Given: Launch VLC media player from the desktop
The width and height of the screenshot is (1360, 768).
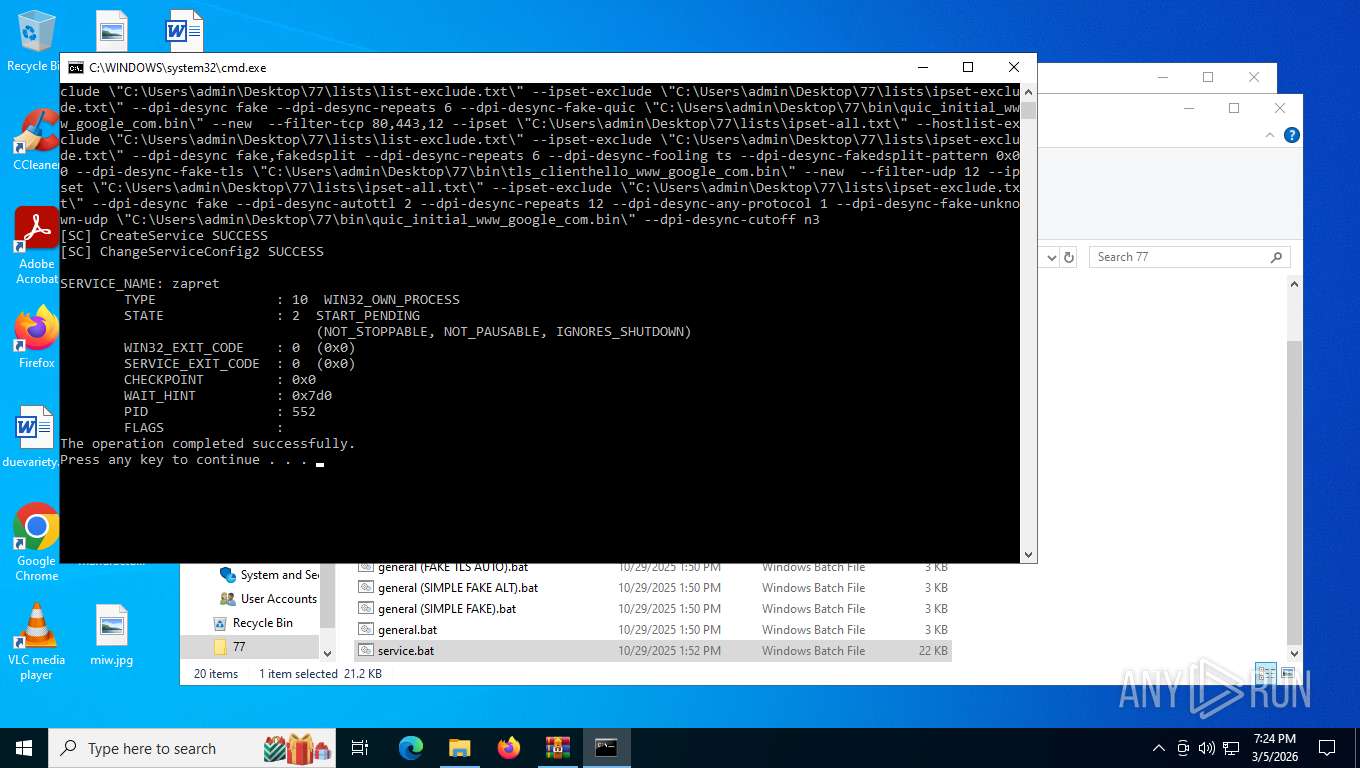Looking at the screenshot, I should point(36,641).
